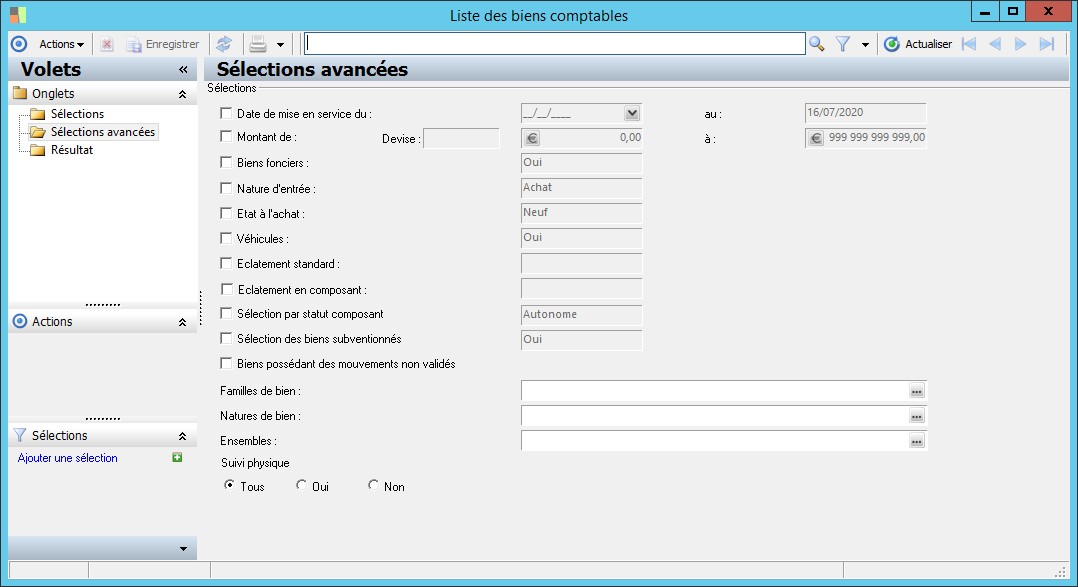1078x587 pixels.
Task: Select the Oui radio for Suivi physique
Action: [x=301, y=485]
